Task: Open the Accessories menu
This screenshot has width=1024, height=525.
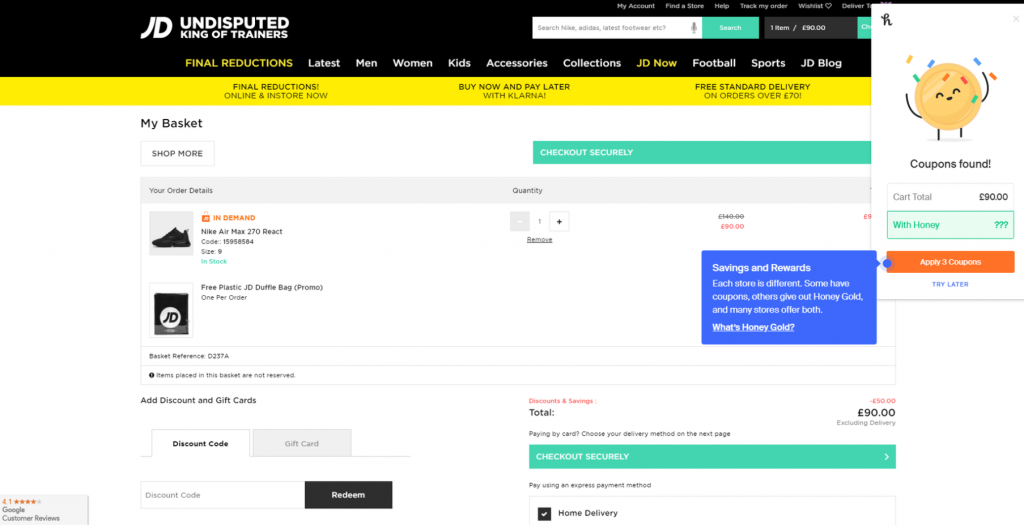Action: pyautogui.click(x=517, y=63)
